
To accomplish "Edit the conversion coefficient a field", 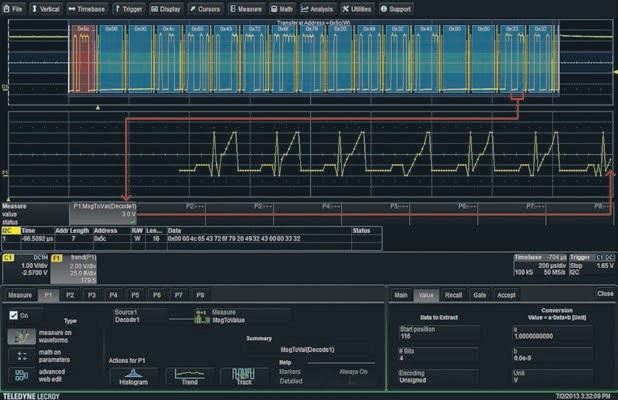I will 552,333.
